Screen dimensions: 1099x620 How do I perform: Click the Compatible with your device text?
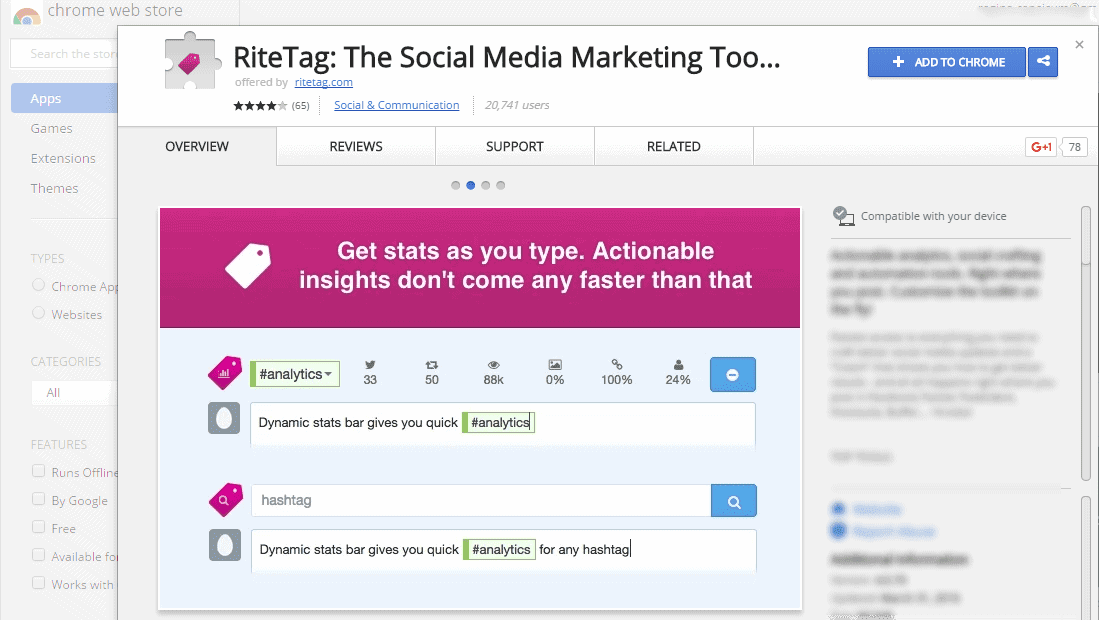coord(934,216)
